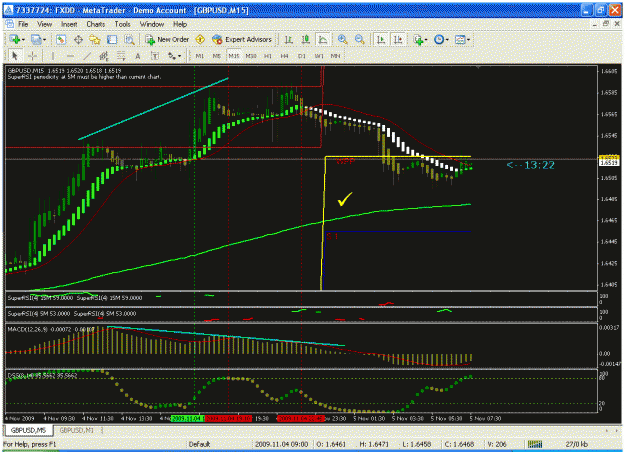This screenshot has width=625, height=452.
Task: Open the Insert menu
Action: tap(69, 24)
